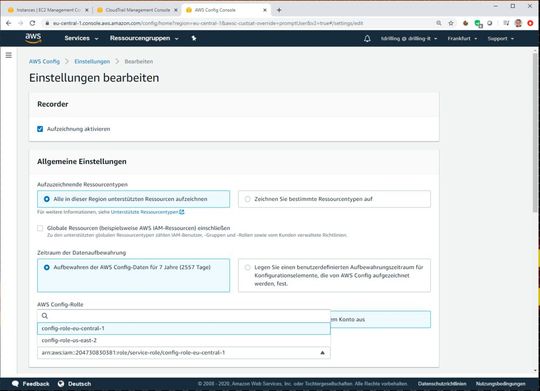Viewport: 540px width, 391px height.
Task: Open Datenschutzrichtlinien footer link
Action: pyautogui.click(x=442, y=383)
